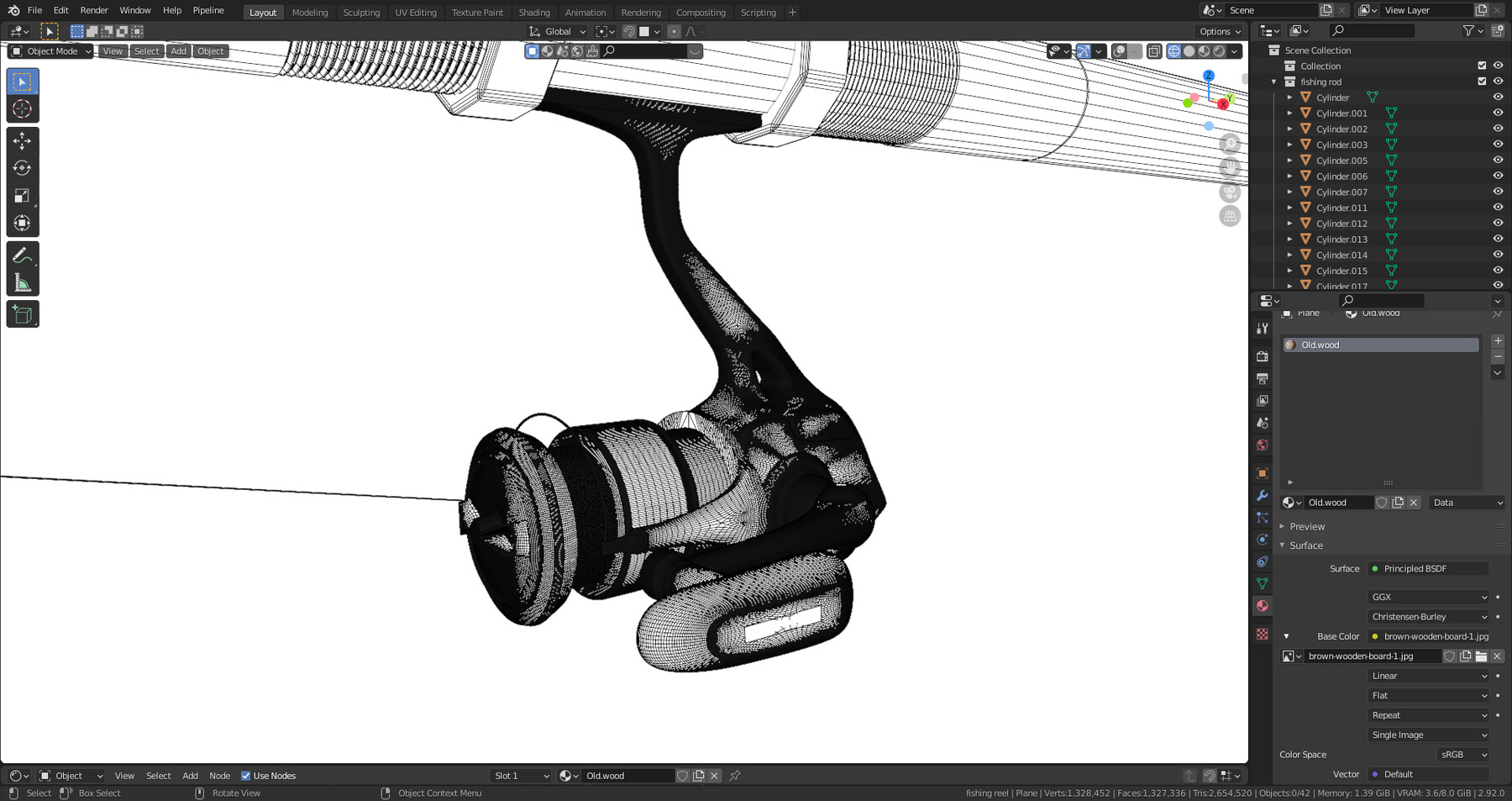
Task: Open the Global transform orientation dropdown
Action: coord(557,31)
